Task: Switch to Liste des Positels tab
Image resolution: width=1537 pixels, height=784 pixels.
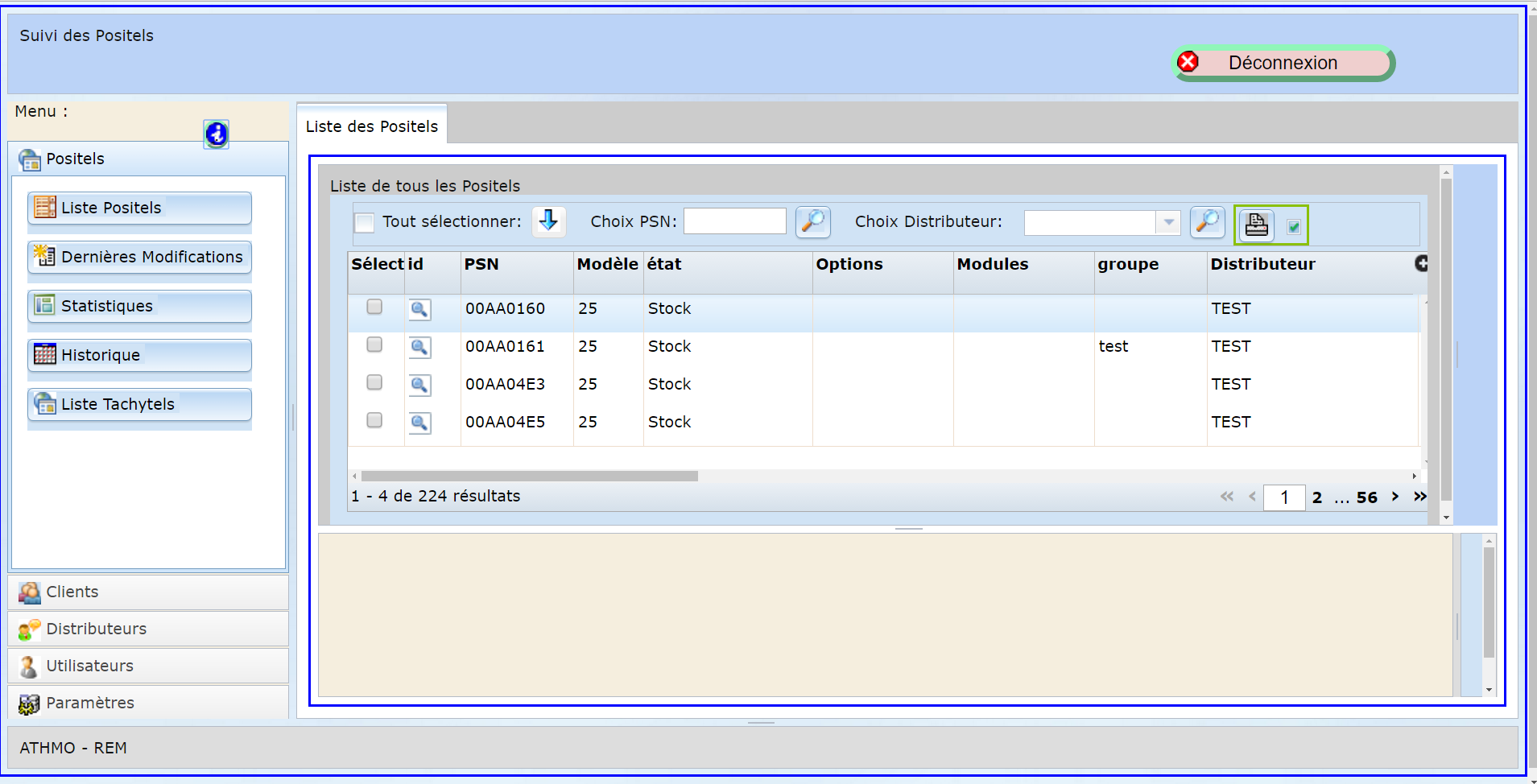Action: 371,126
